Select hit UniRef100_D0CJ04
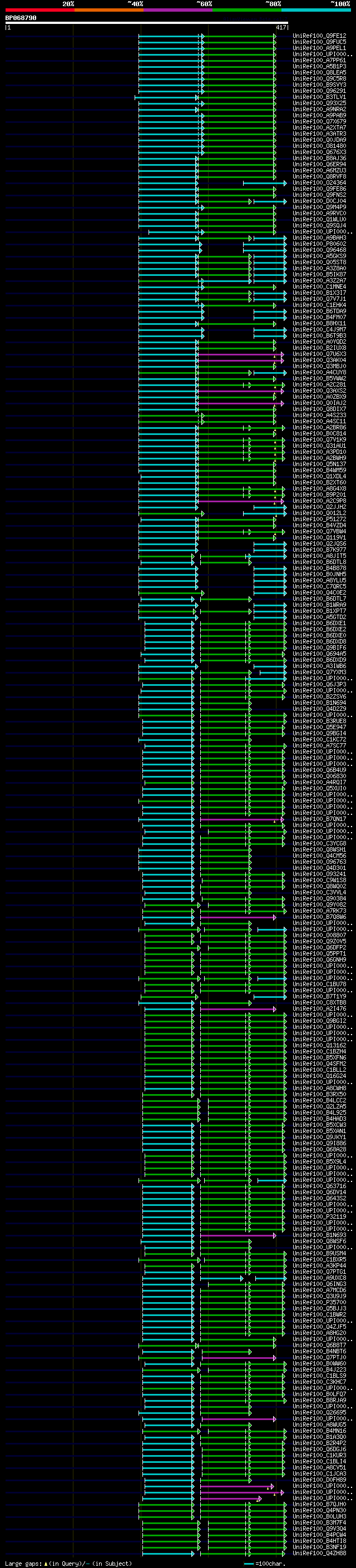 coord(319,201)
